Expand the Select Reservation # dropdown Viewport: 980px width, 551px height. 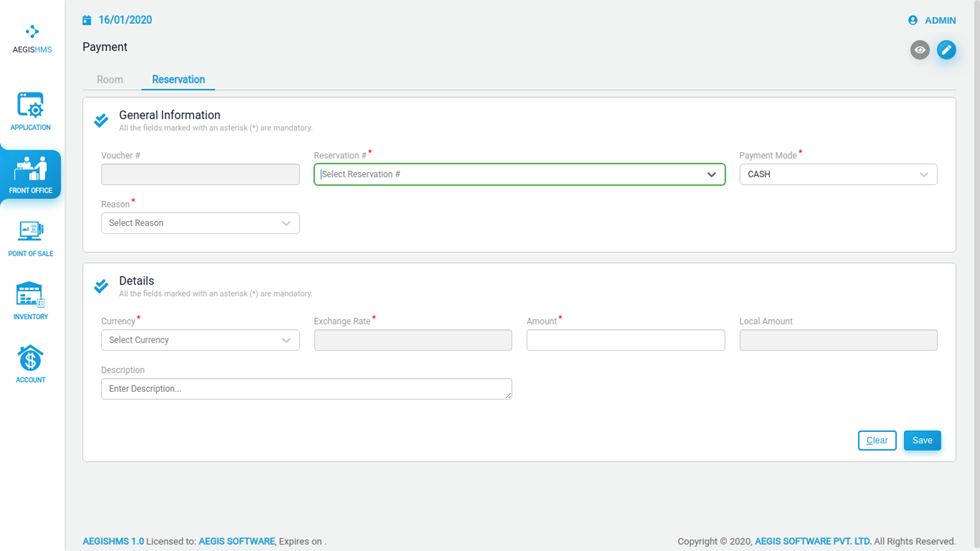[x=519, y=174]
